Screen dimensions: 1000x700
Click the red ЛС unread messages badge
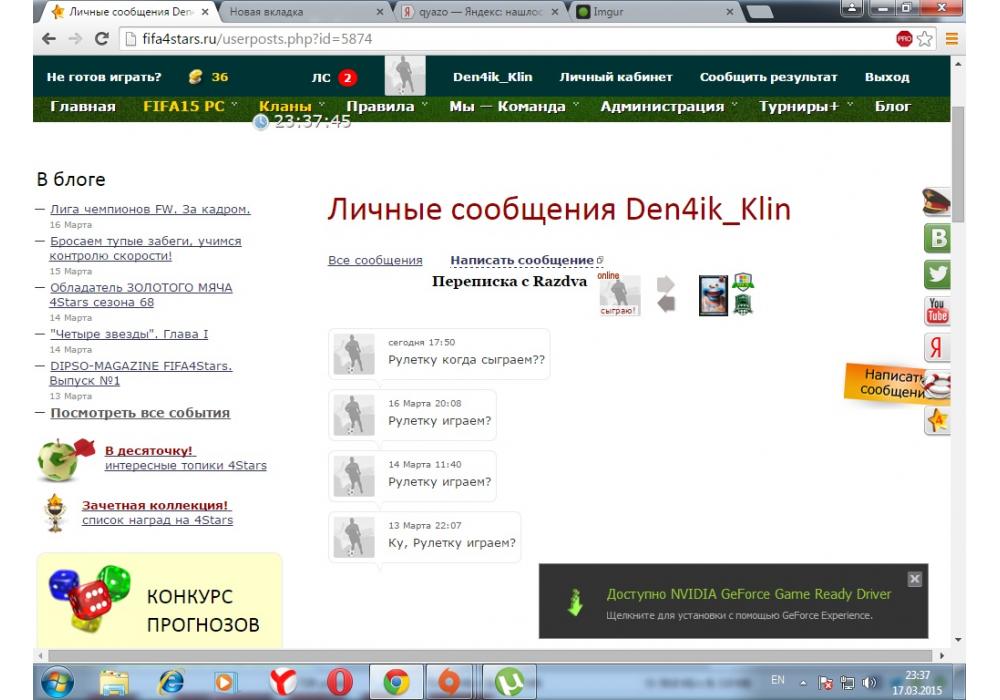pos(347,77)
